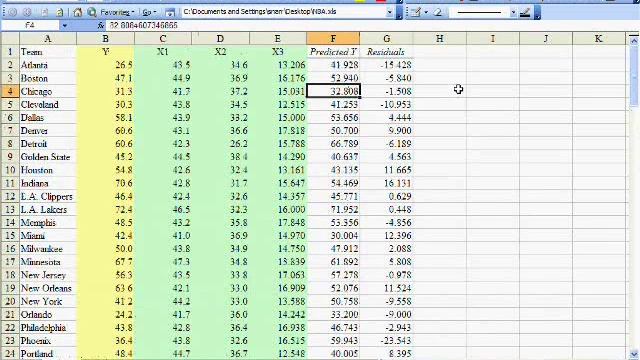Image resolution: width=640 pixels, height=360 pixels.
Task: Select predicted value 71.952 for Lakers
Action: coord(333,209)
